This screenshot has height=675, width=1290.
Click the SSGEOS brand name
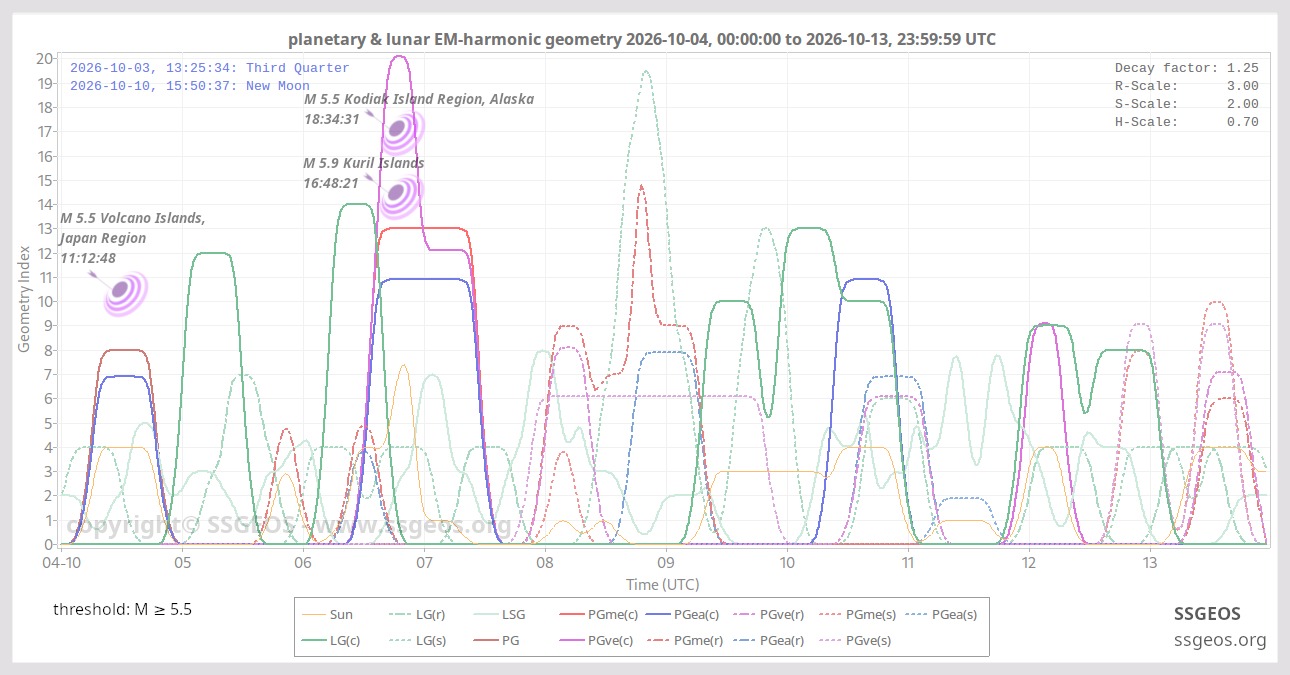(1207, 614)
